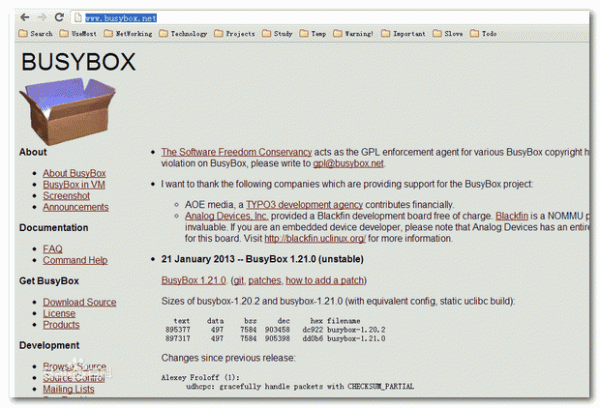
Task: Open the Search bookmarks folder
Action: point(36,34)
